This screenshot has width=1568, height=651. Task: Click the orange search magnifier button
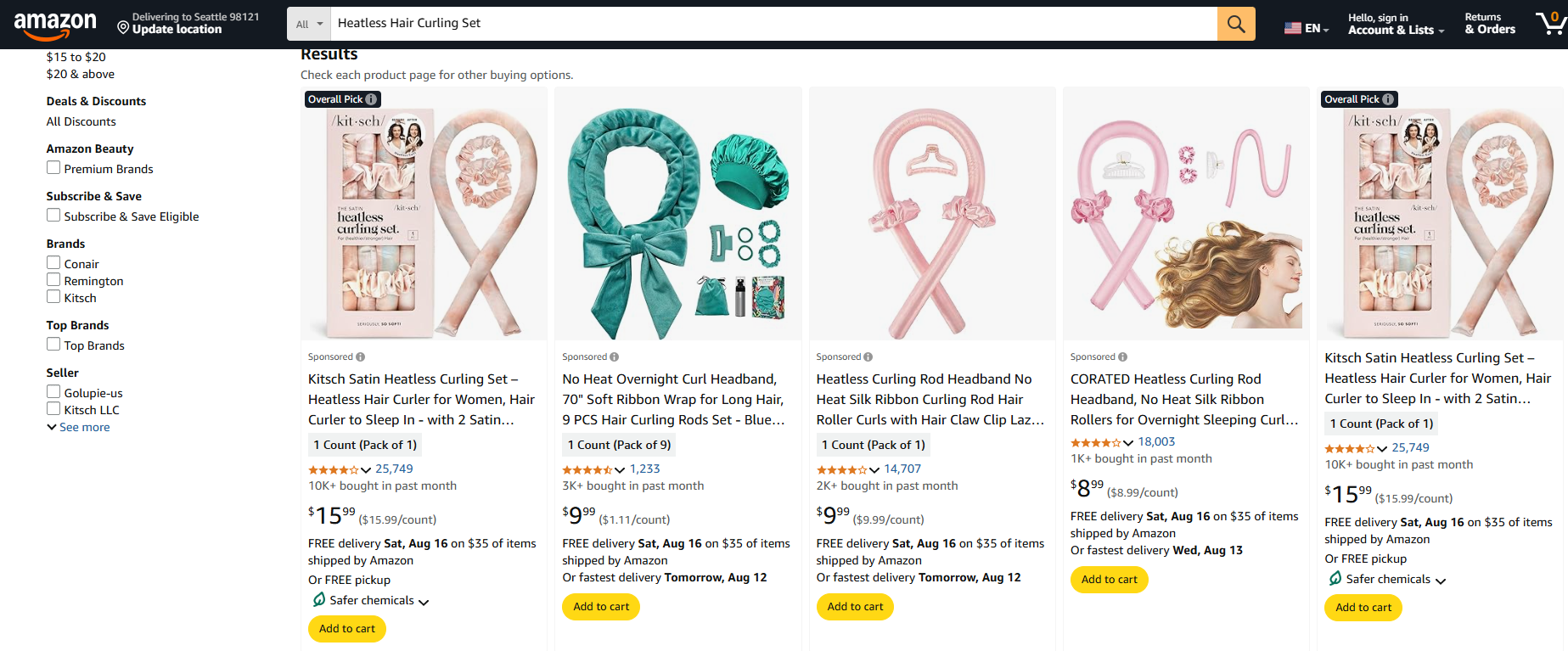click(x=1236, y=24)
